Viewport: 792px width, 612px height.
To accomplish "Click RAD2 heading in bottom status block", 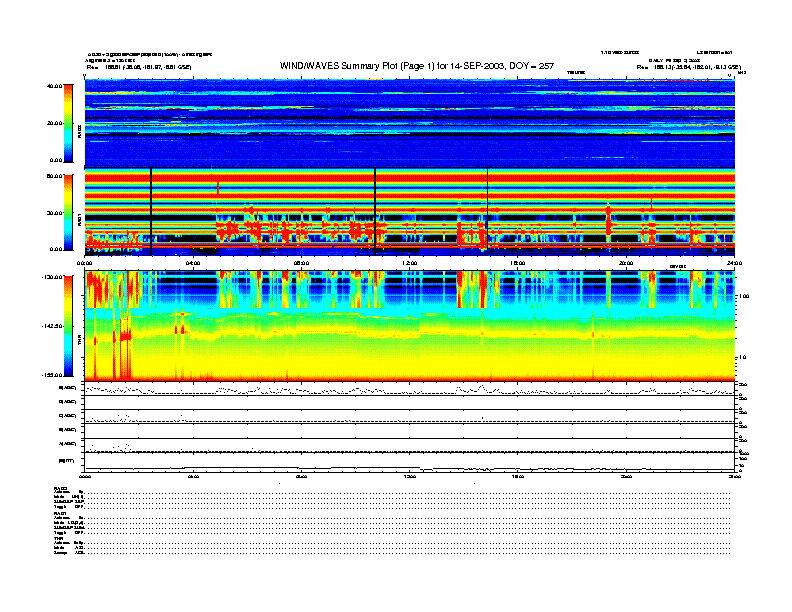I will coord(60,488).
